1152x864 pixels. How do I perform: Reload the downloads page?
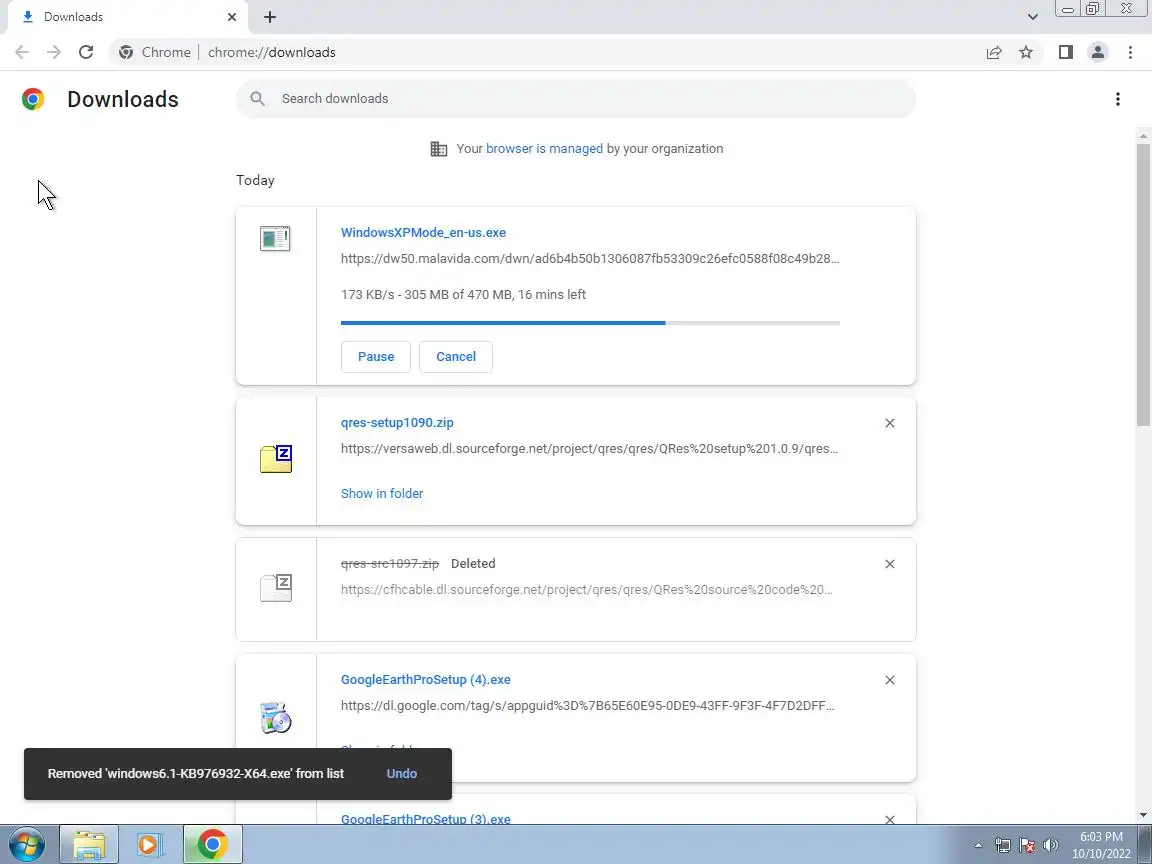(x=86, y=52)
